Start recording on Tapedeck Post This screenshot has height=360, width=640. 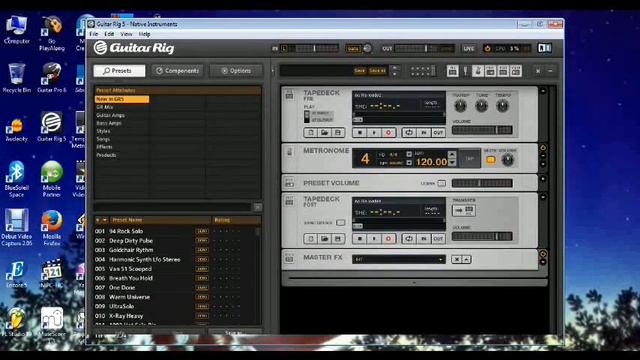(x=388, y=238)
